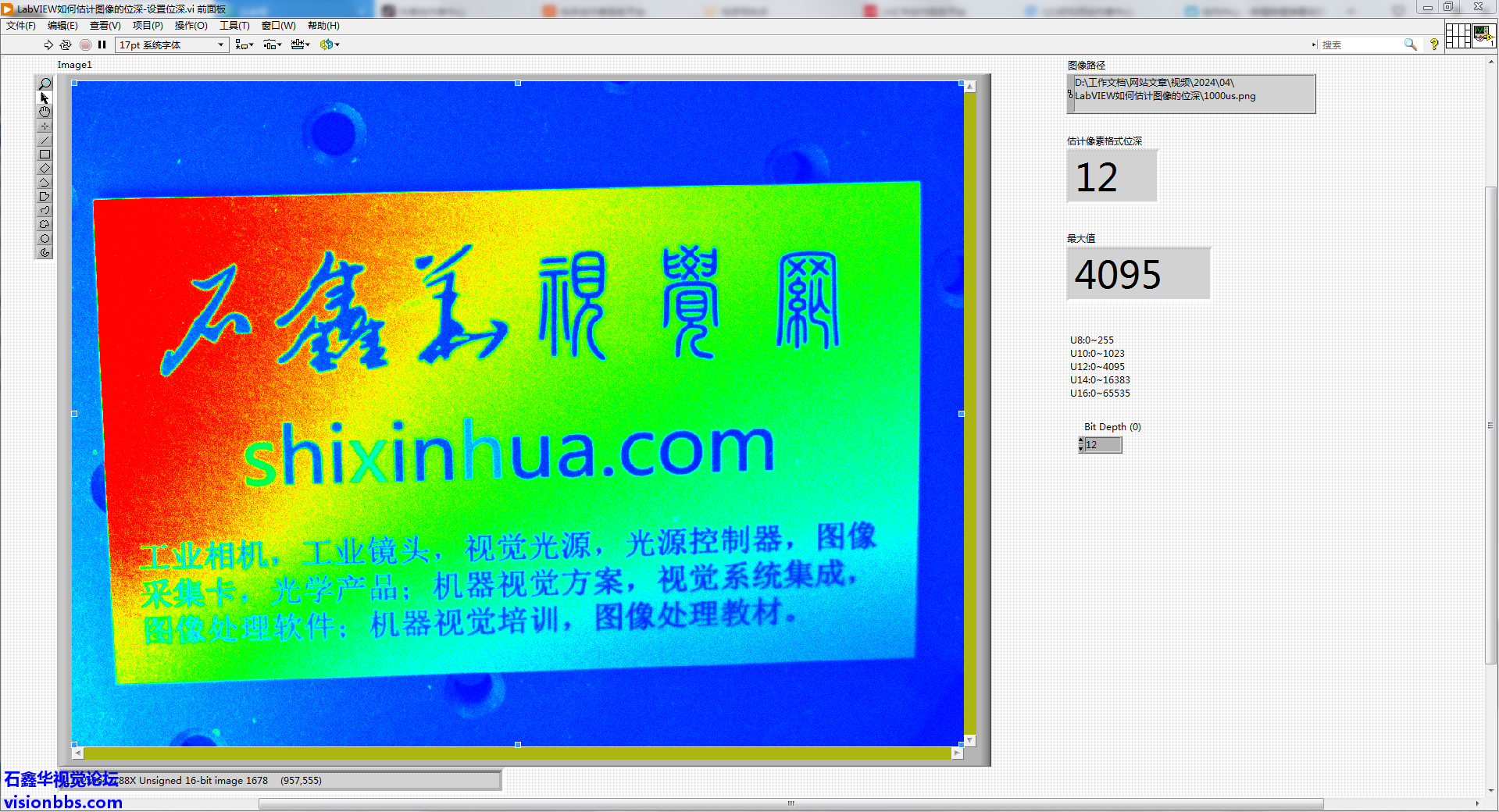Select the Zoom tool in image palette

coord(45,84)
